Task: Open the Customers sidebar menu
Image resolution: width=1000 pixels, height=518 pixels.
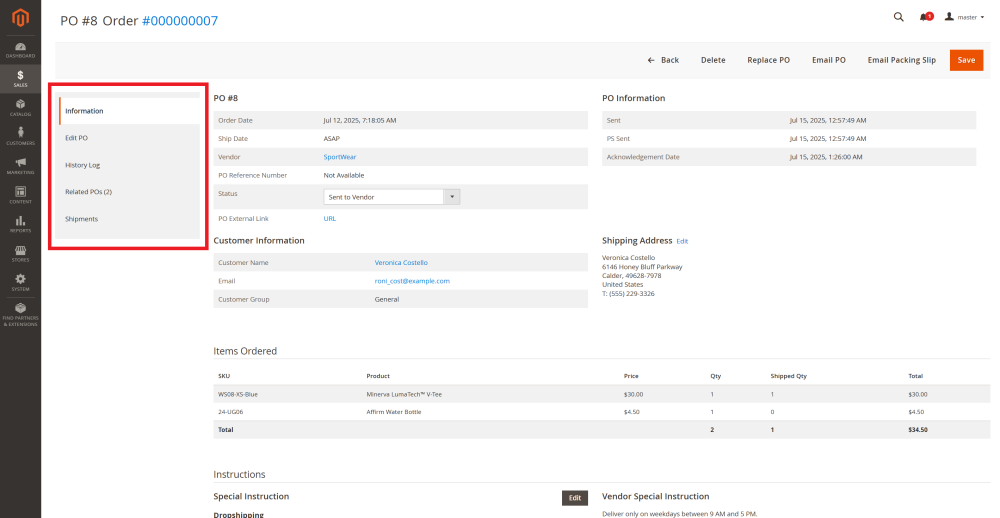Action: [x=20, y=137]
